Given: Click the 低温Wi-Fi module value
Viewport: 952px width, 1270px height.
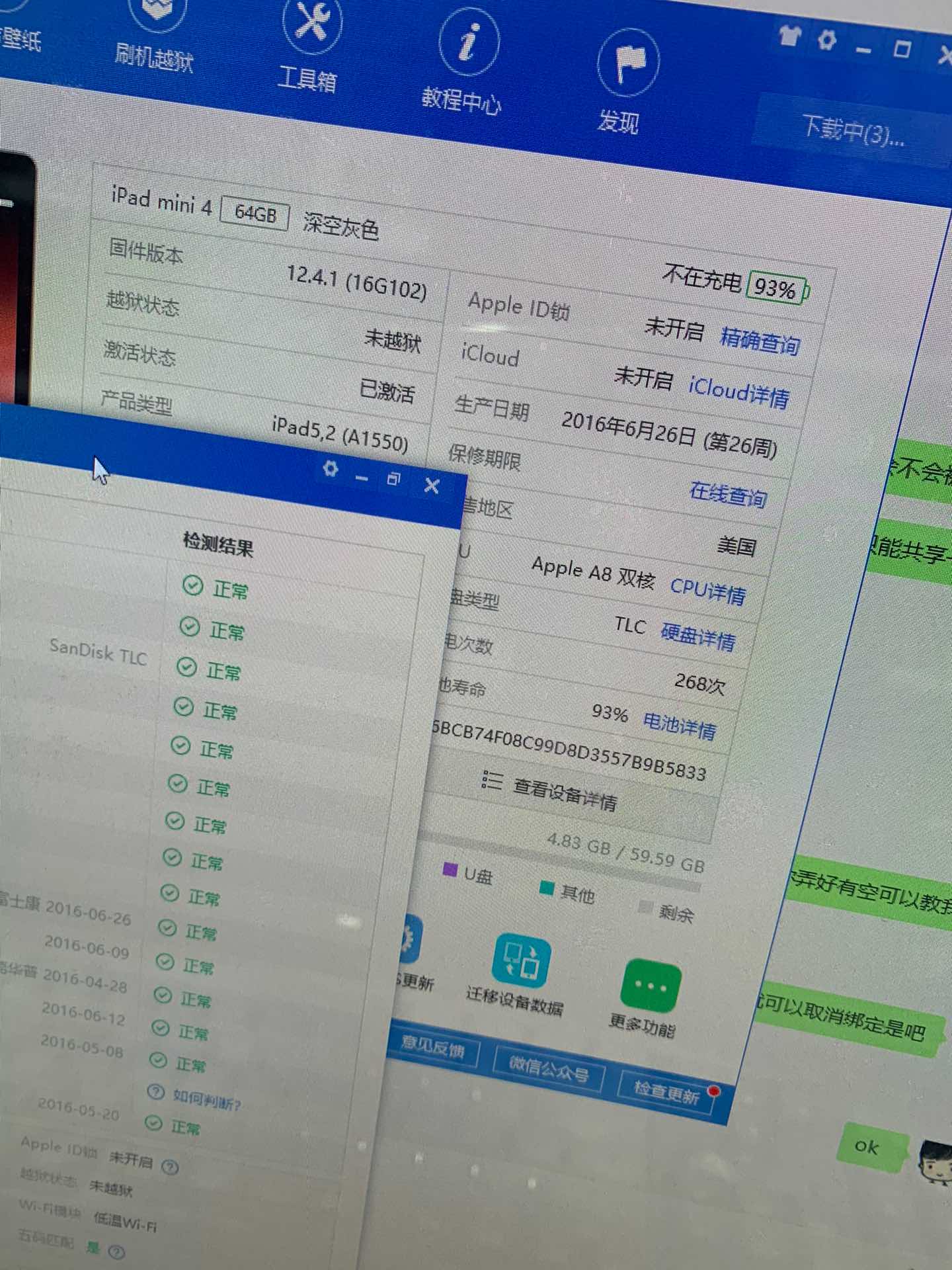Looking at the screenshot, I should [126, 1222].
